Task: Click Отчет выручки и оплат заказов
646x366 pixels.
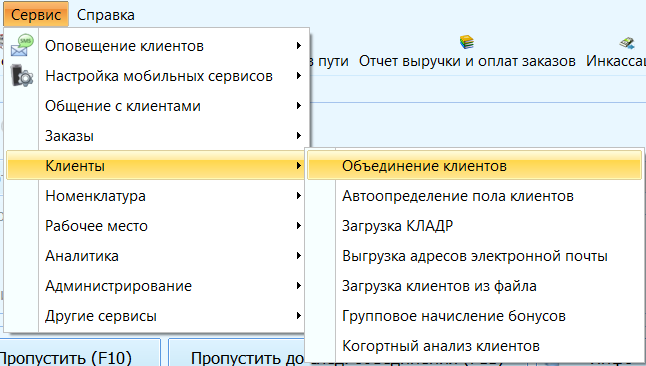Action: (x=467, y=61)
